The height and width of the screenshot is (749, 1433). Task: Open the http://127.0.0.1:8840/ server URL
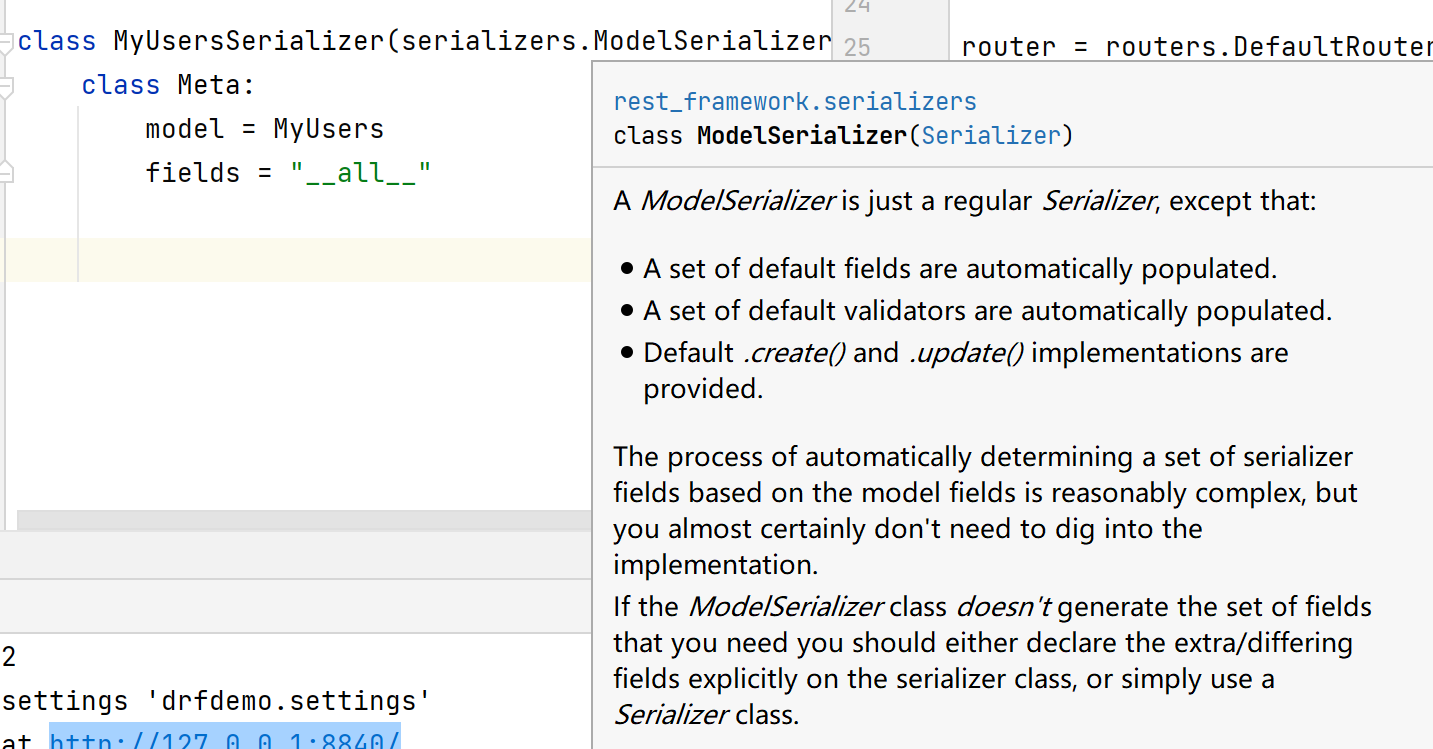click(225, 740)
